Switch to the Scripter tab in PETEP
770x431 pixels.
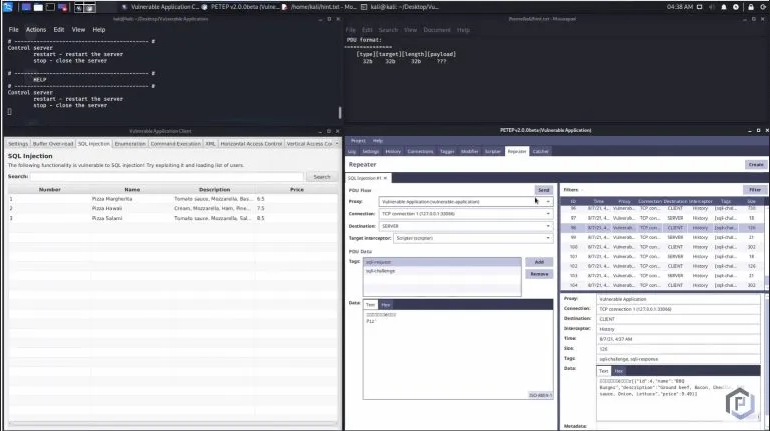pos(493,152)
